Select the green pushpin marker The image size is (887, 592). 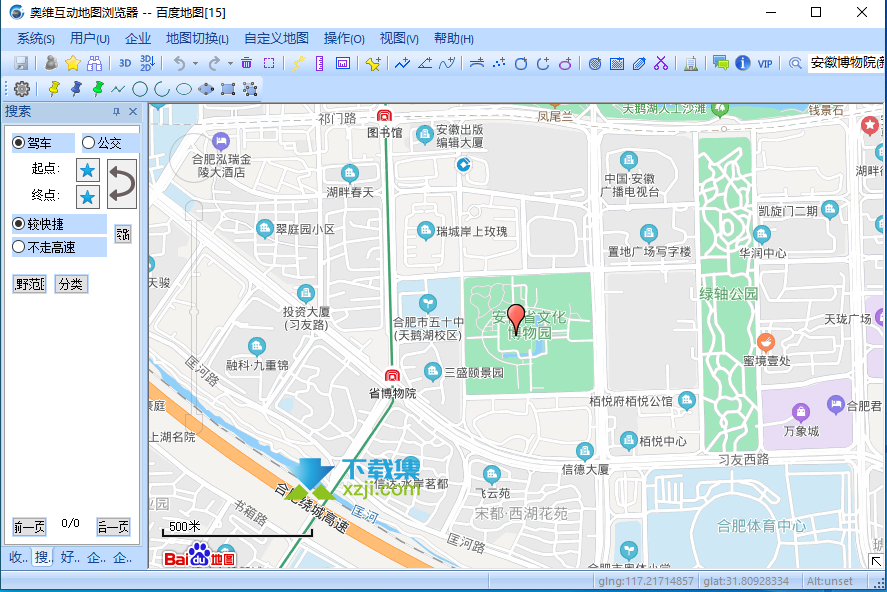click(x=98, y=89)
